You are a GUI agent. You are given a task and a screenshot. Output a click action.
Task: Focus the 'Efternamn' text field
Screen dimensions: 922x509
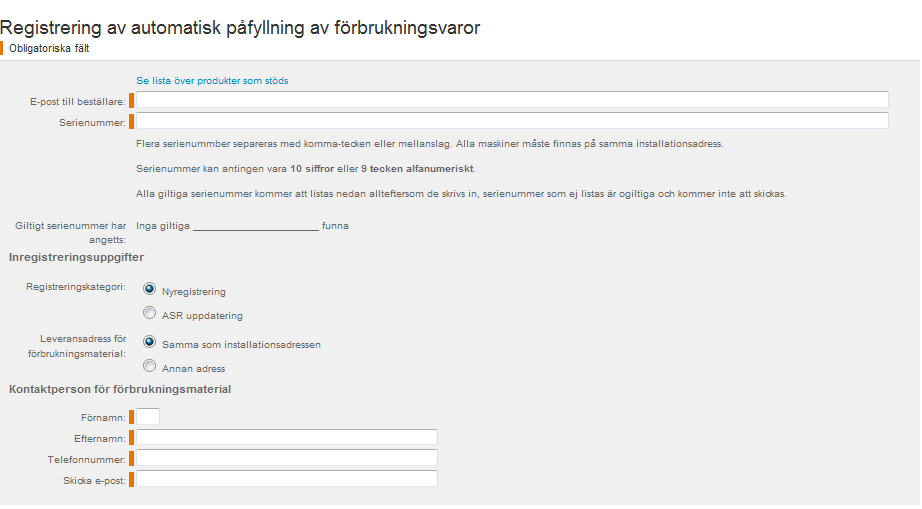287,437
